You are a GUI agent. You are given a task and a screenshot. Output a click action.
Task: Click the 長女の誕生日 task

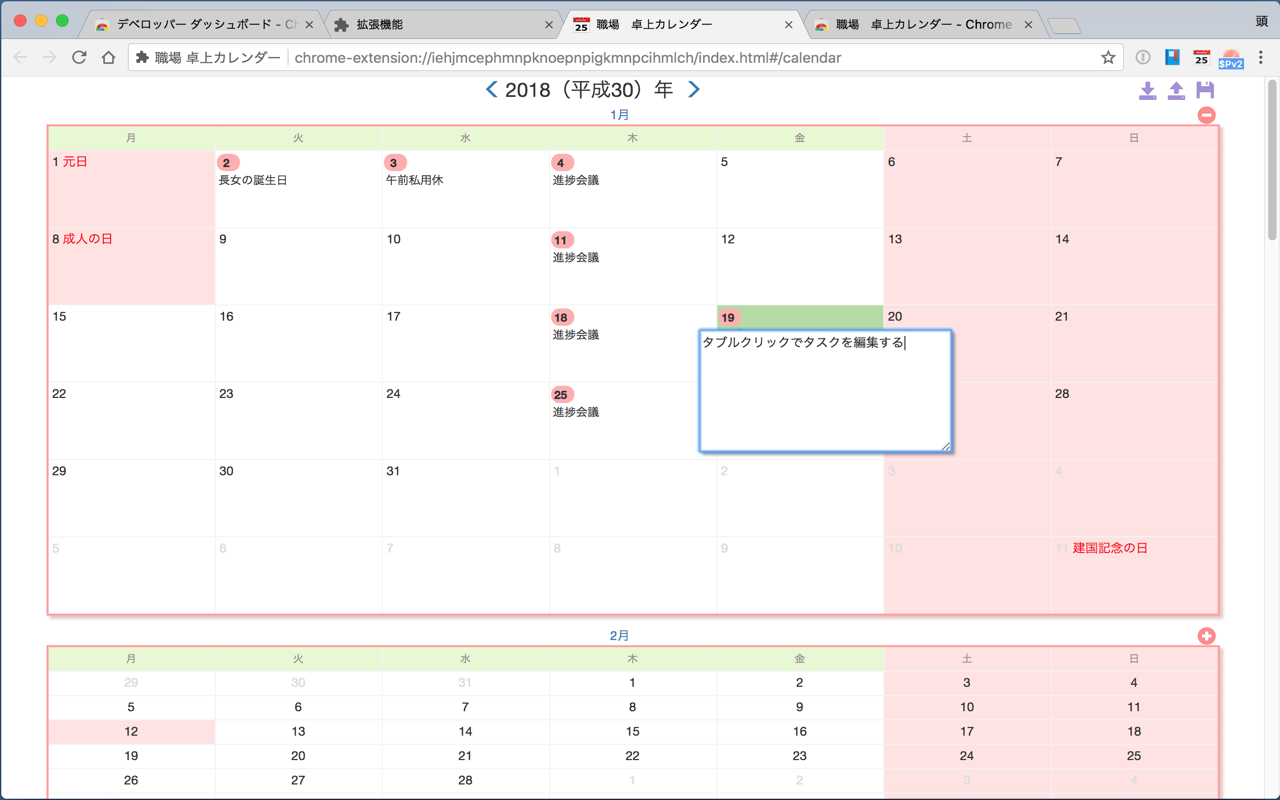tap(253, 180)
